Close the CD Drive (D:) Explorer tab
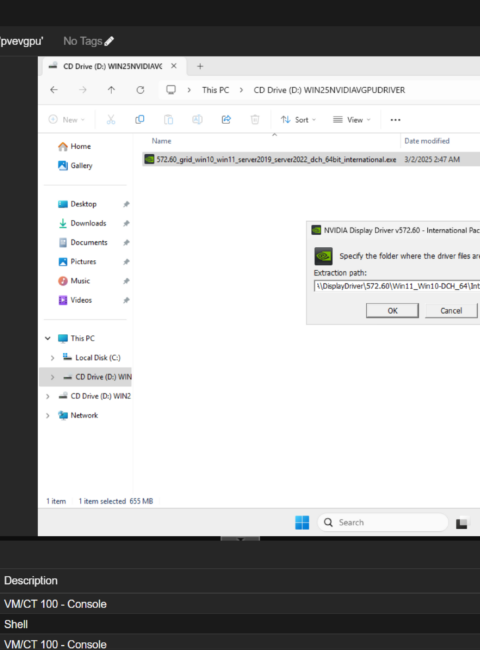Screen dimensions: 480x650 coord(174,66)
